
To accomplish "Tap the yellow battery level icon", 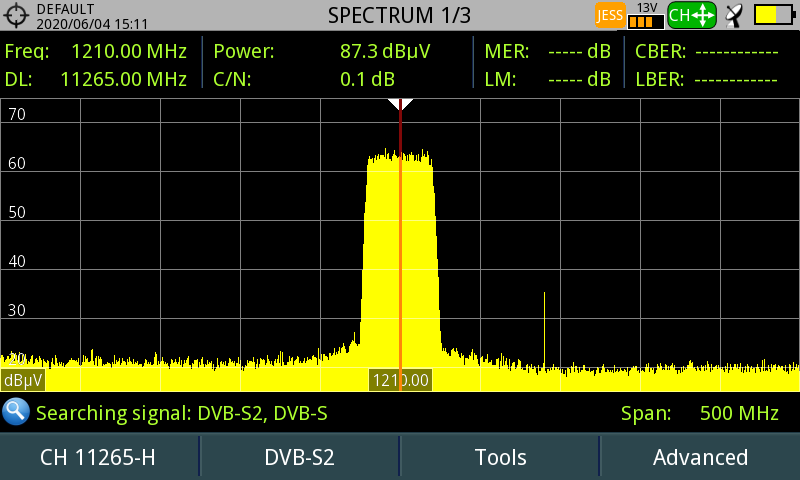I will point(774,15).
